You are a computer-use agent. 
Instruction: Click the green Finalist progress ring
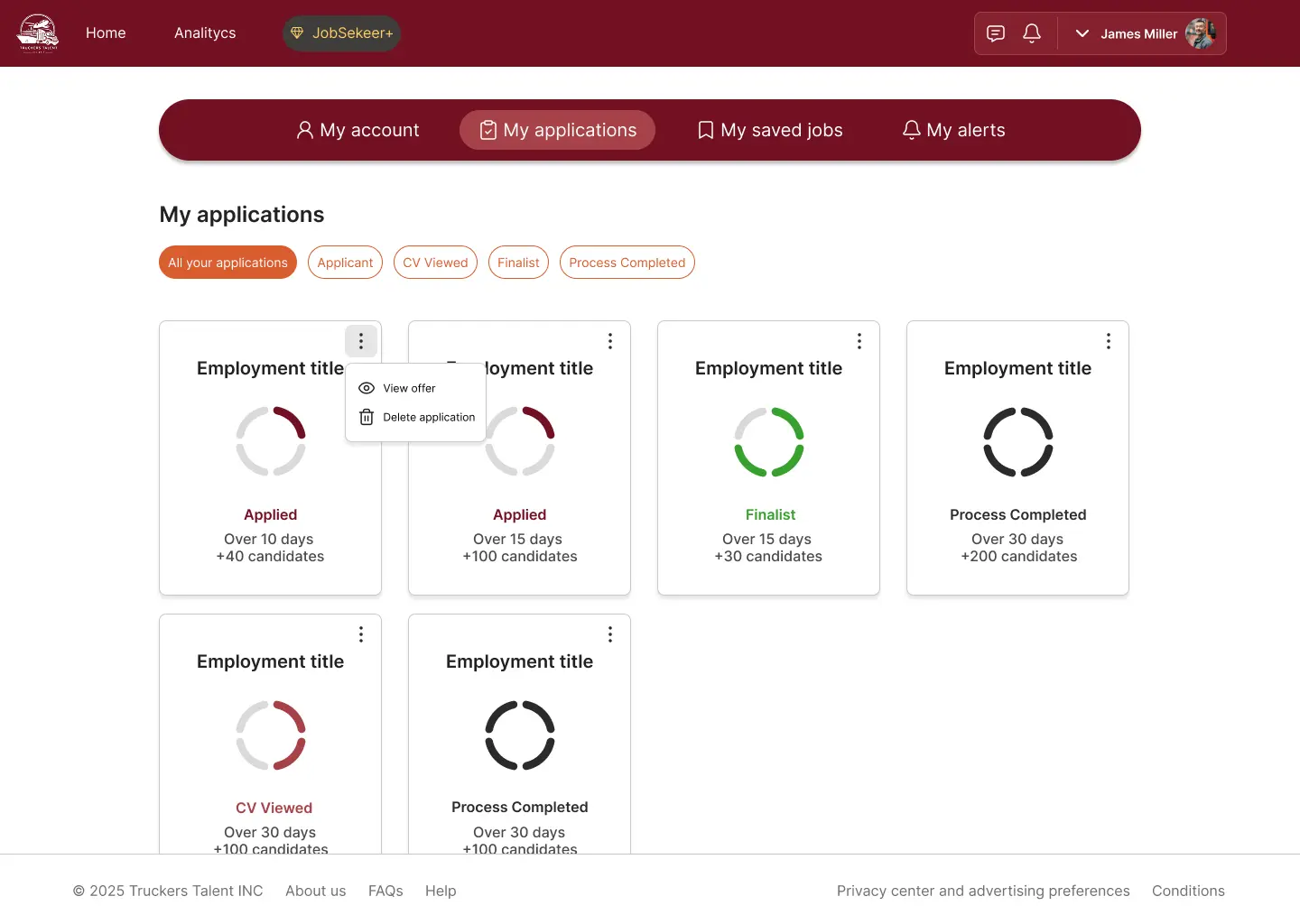768,442
